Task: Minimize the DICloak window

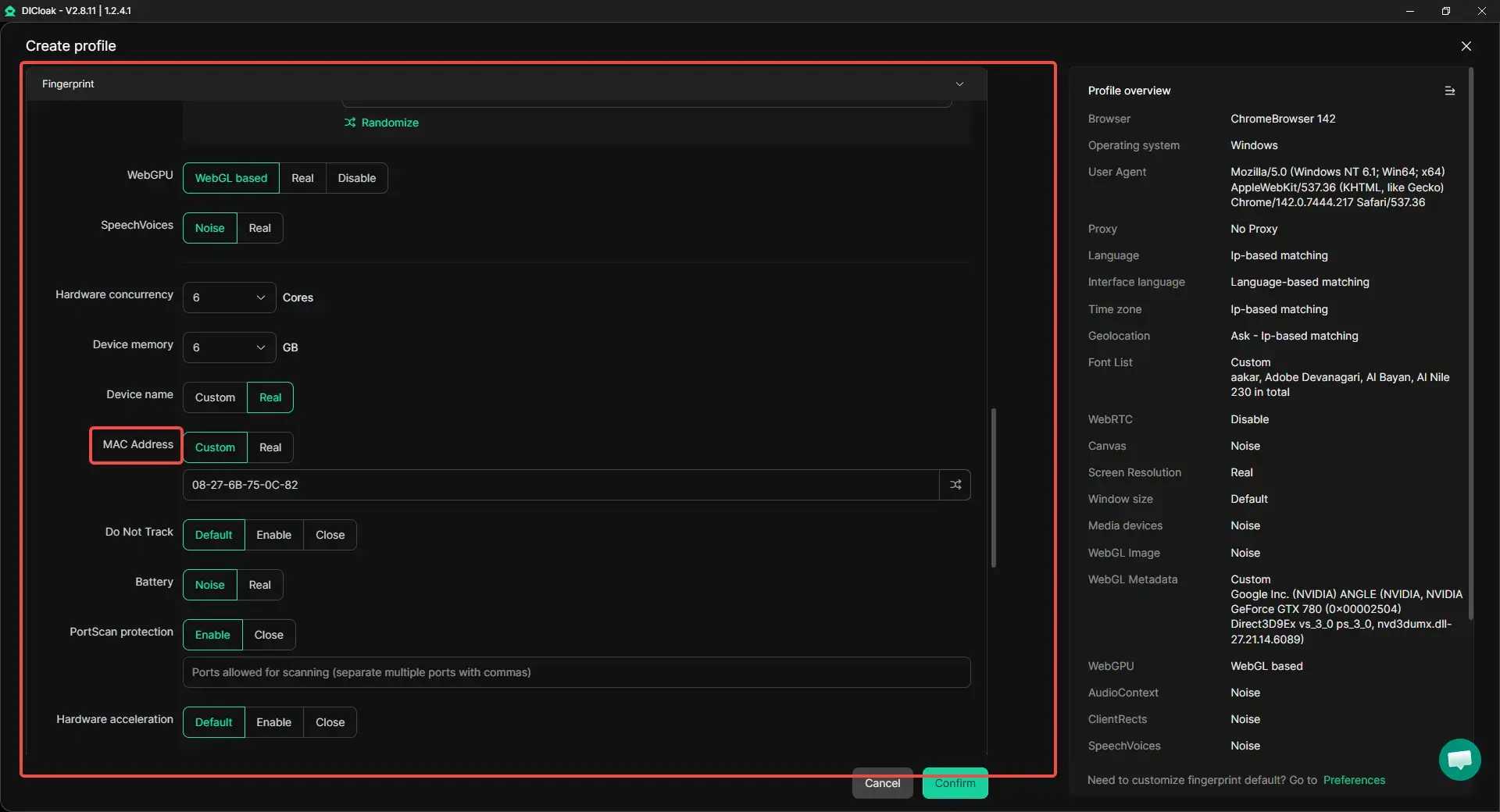Action: [x=1409, y=11]
